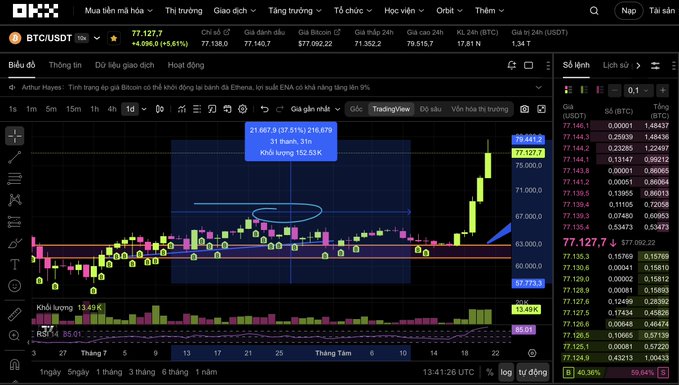The image size is (679, 385).
Task: Increase order book grouping with plus
Action: (x=663, y=90)
